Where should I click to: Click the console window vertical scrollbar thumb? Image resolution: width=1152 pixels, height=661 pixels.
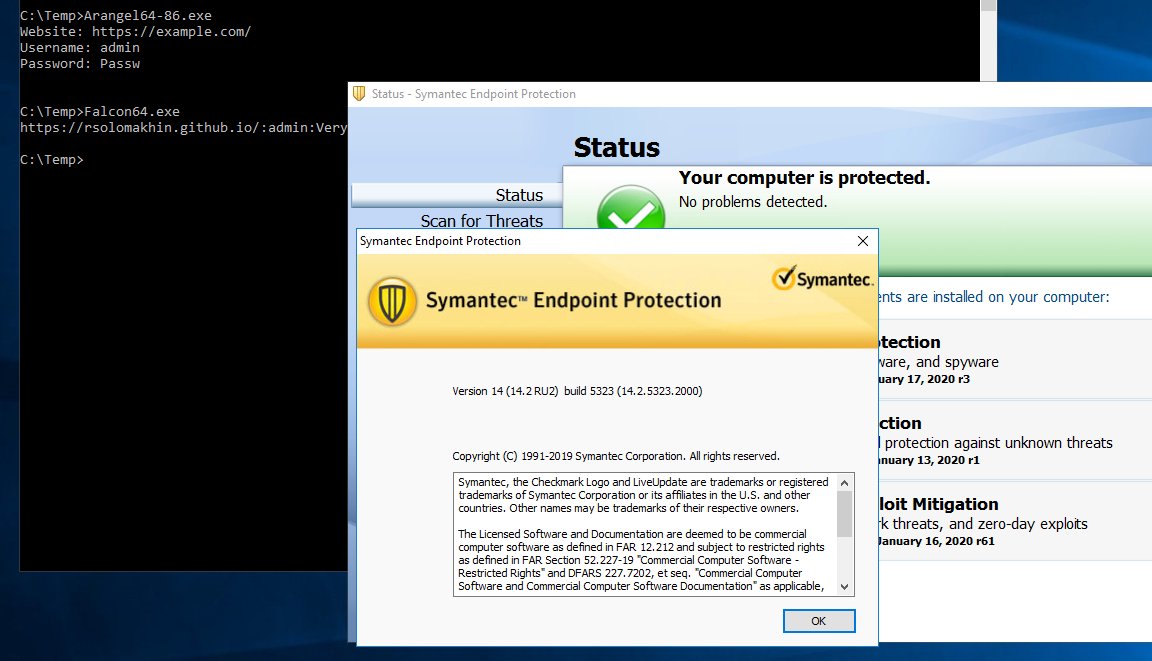point(988,6)
